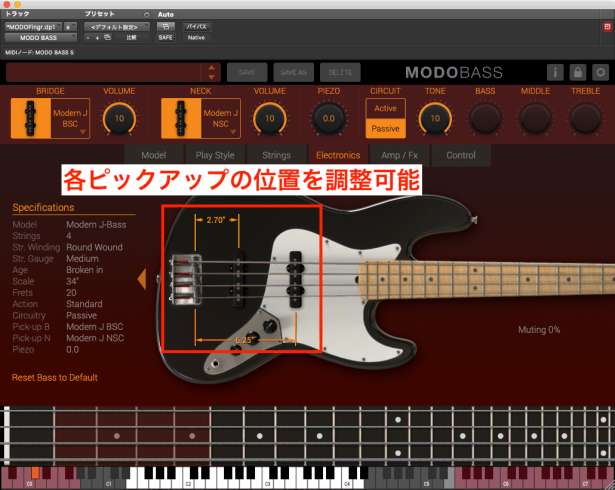Toggle the 比較 compare button
The height and width of the screenshot is (490, 615).
point(131,38)
